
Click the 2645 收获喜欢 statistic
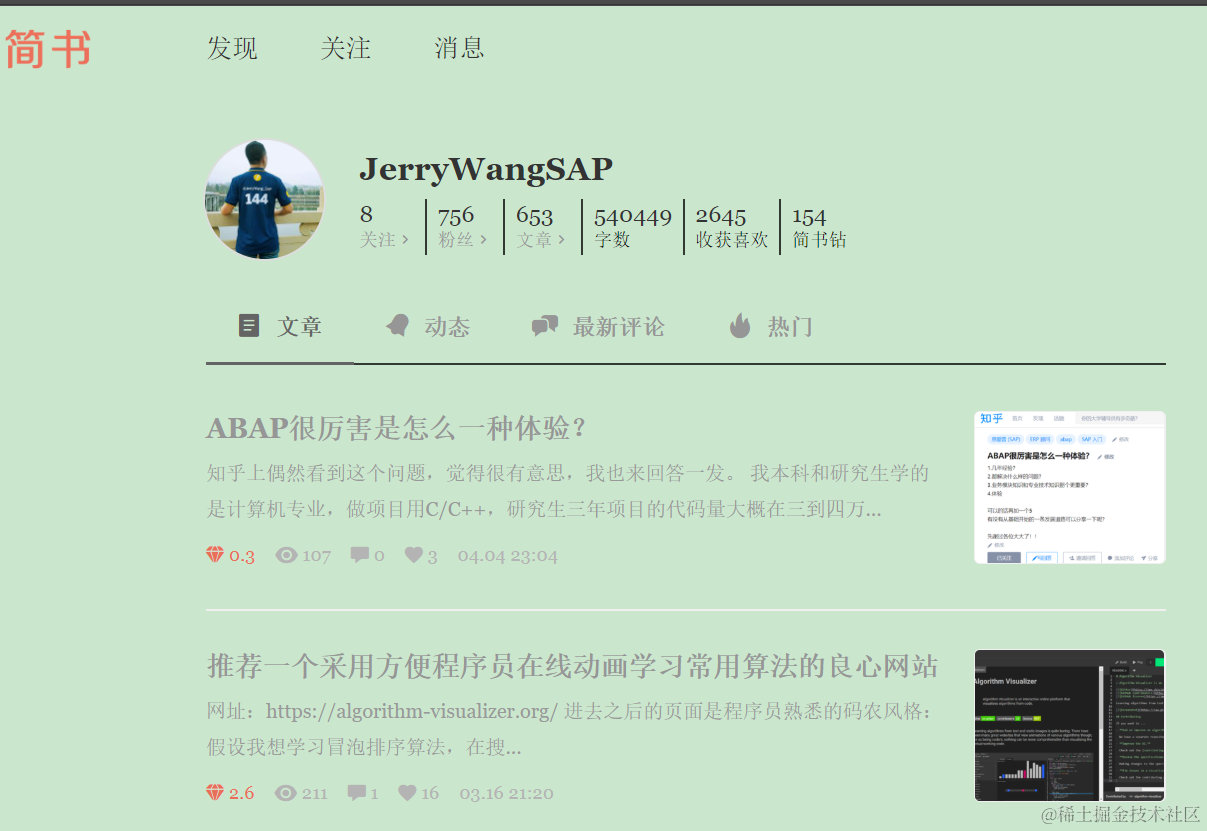732,227
